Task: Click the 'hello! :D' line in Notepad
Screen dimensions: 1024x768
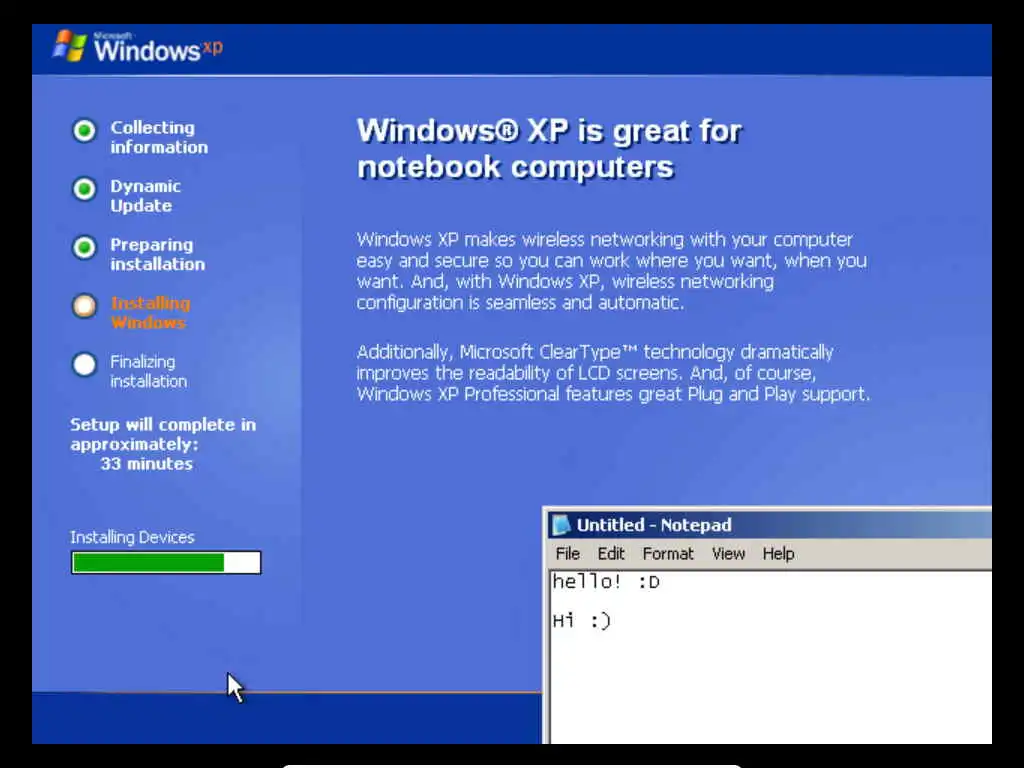Action: click(606, 582)
